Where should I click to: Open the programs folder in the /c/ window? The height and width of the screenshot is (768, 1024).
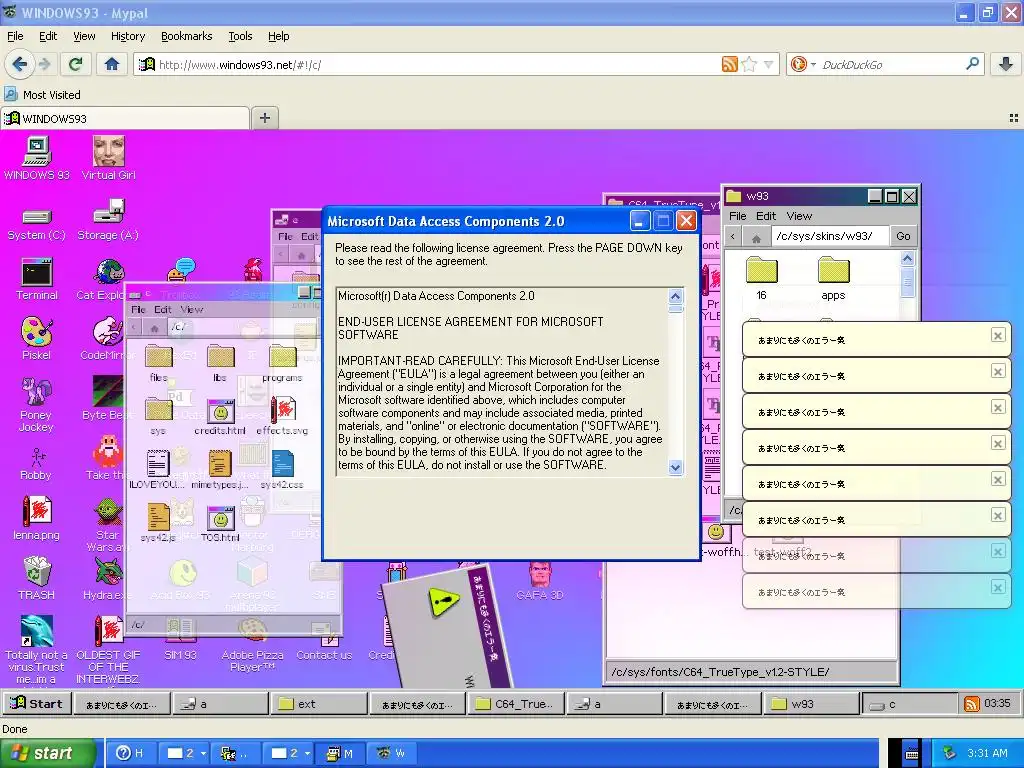[282, 364]
